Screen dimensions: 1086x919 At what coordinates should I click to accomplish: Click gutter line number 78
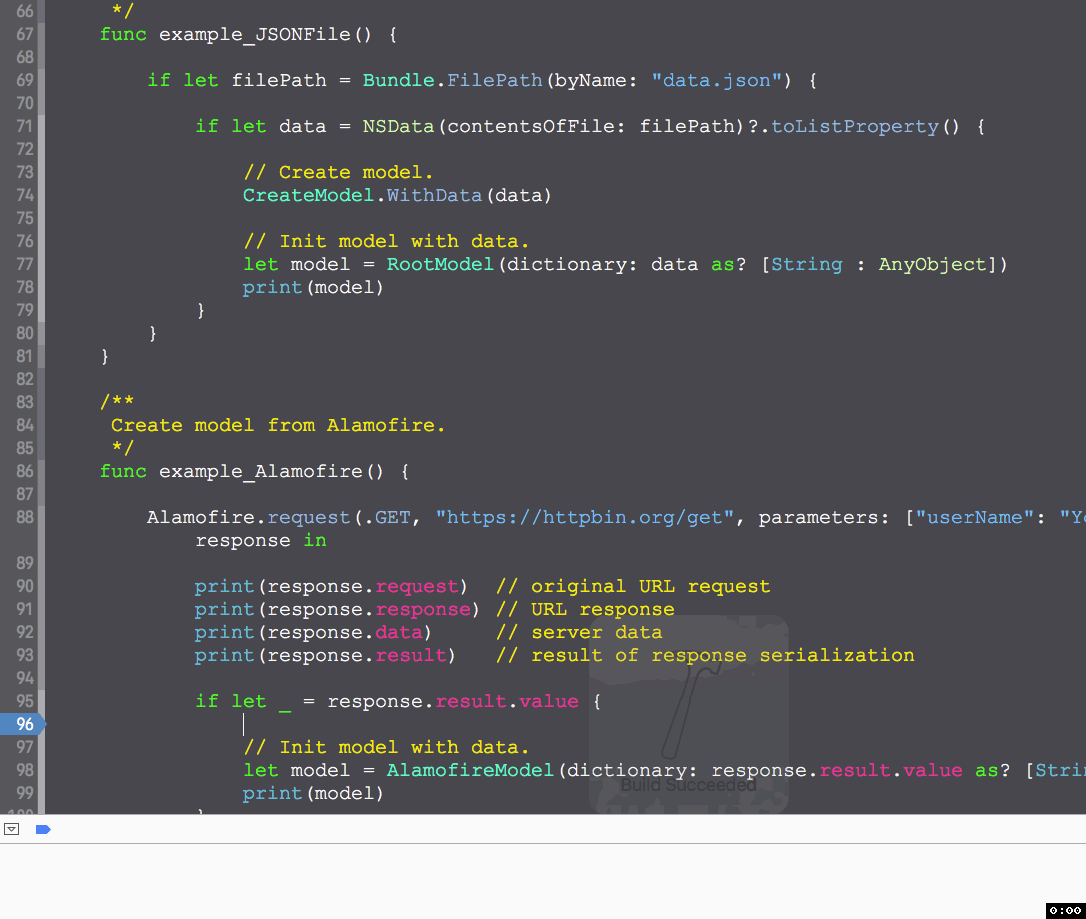tap(25, 287)
